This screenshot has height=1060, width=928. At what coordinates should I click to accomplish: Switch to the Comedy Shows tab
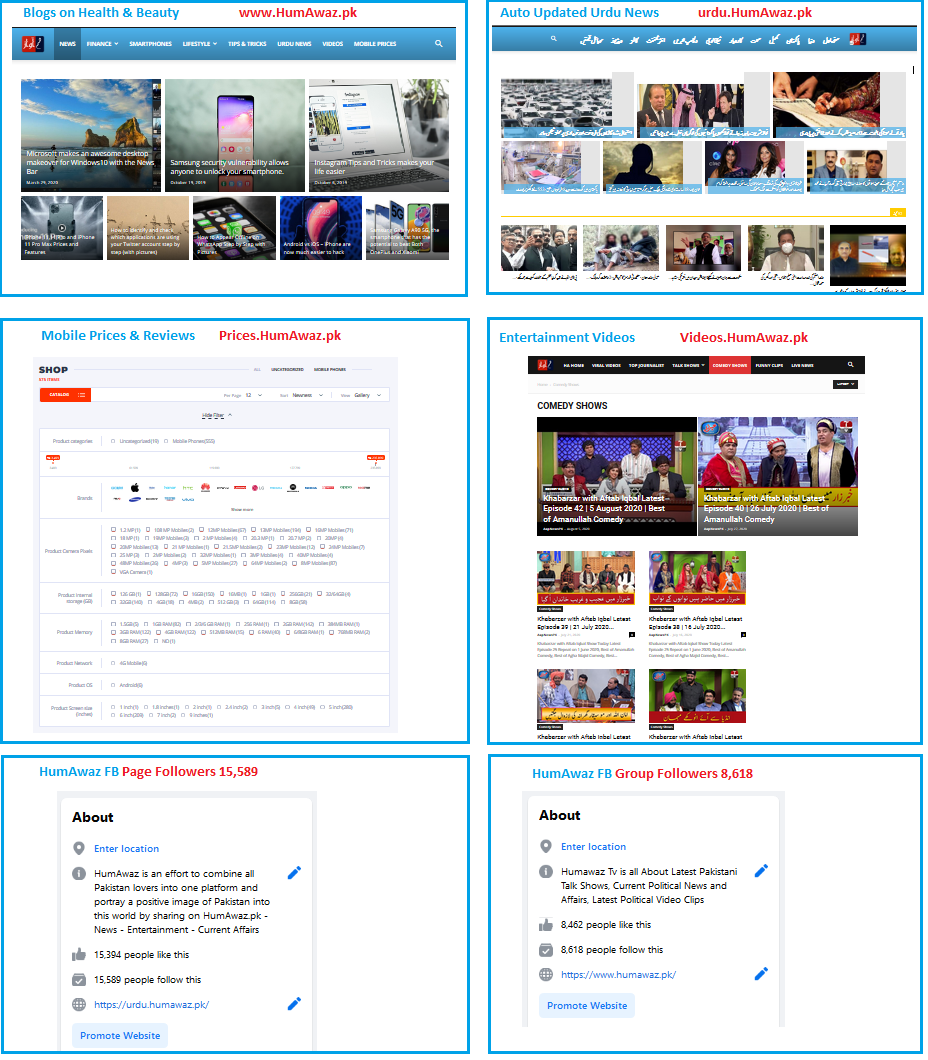tap(729, 365)
